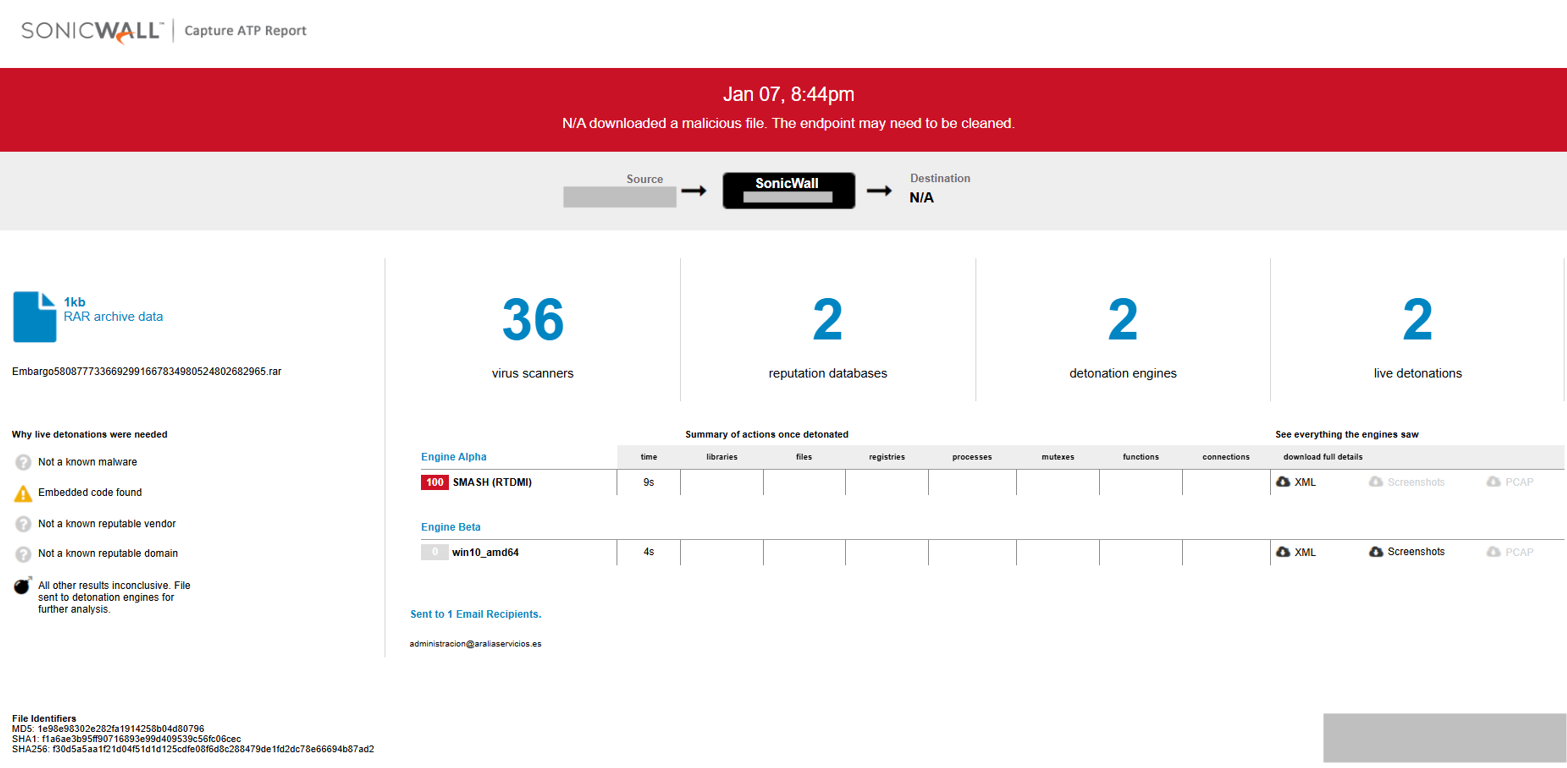
Task: Open Screenshots for win10_amd64 engine
Action: [x=1406, y=552]
